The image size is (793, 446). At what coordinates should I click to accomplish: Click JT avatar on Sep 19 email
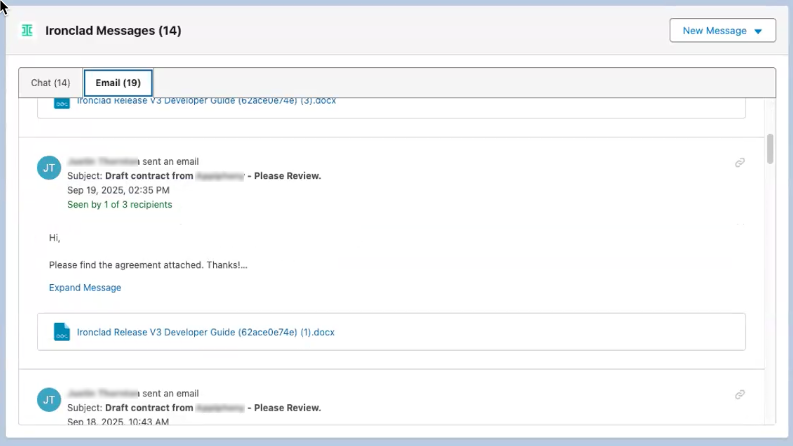point(49,168)
